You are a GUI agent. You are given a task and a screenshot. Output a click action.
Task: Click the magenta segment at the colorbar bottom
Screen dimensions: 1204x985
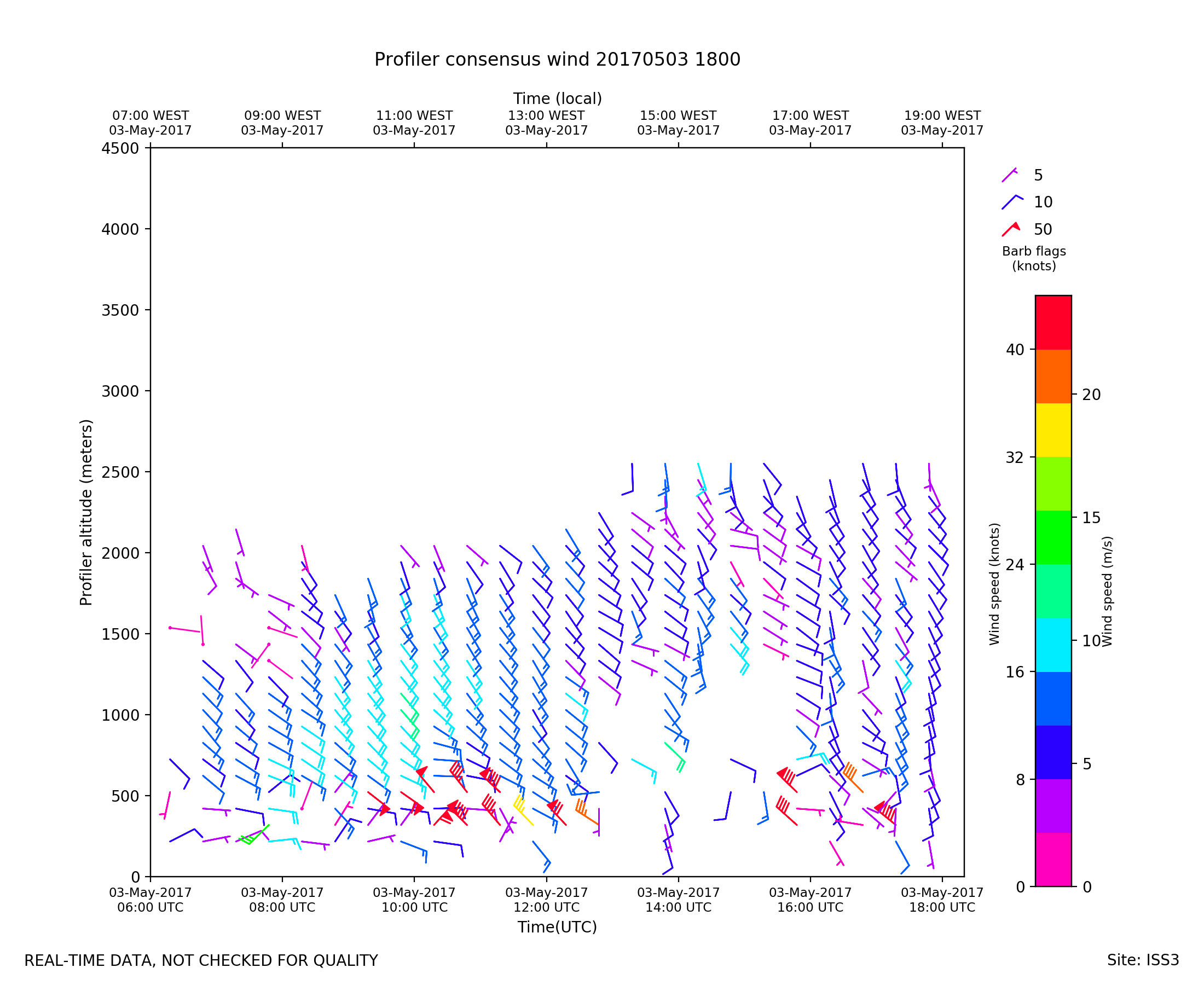1053,860
